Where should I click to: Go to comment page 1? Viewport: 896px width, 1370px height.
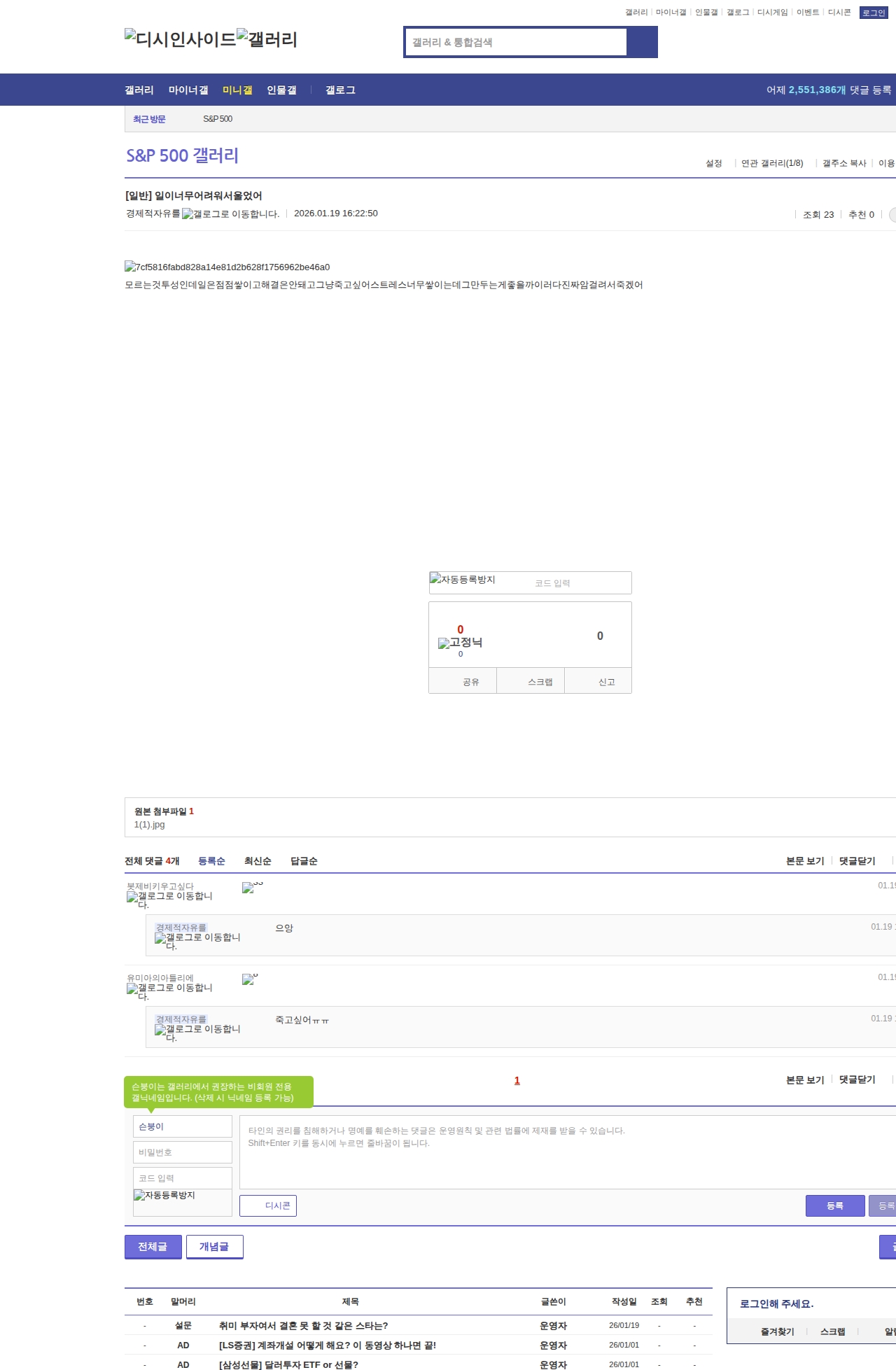coord(517,1080)
